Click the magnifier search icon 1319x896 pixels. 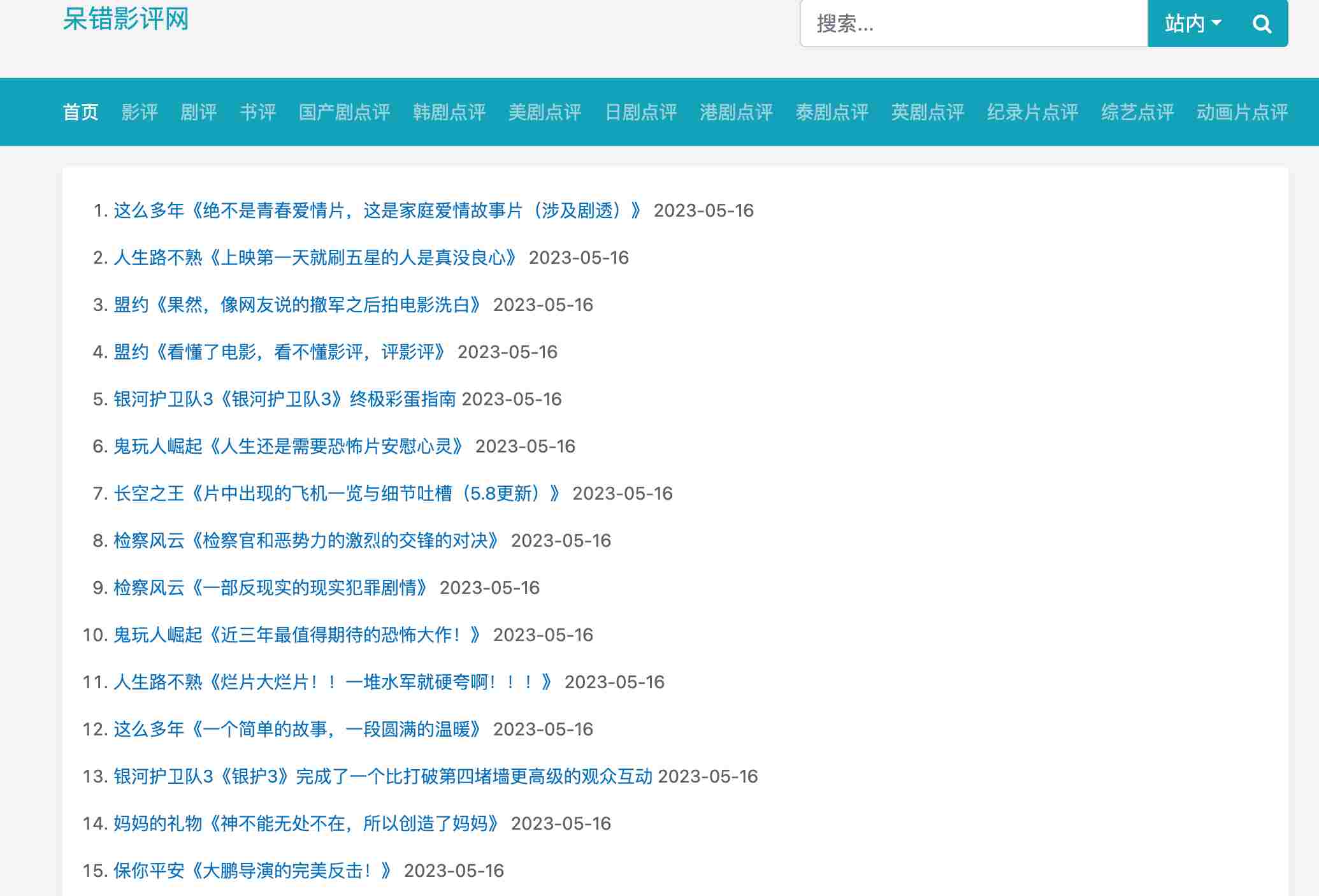(x=1262, y=24)
